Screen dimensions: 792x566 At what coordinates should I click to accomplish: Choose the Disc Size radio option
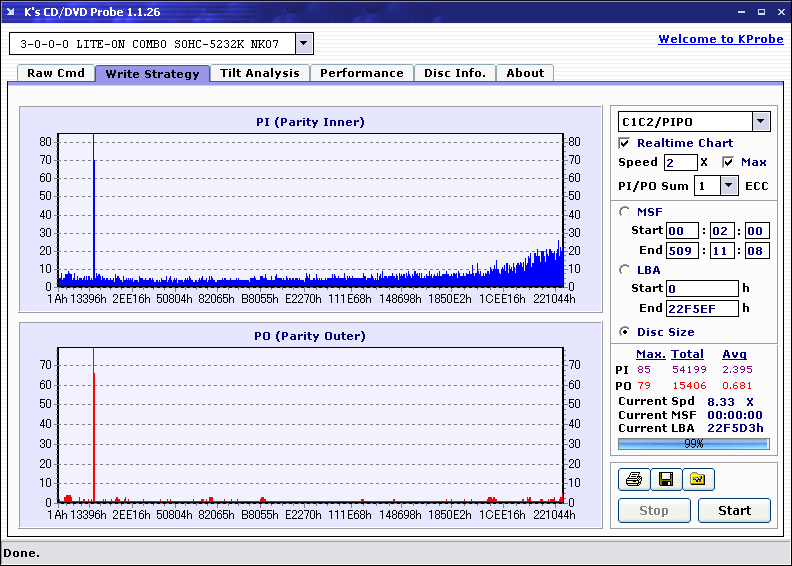(625, 332)
